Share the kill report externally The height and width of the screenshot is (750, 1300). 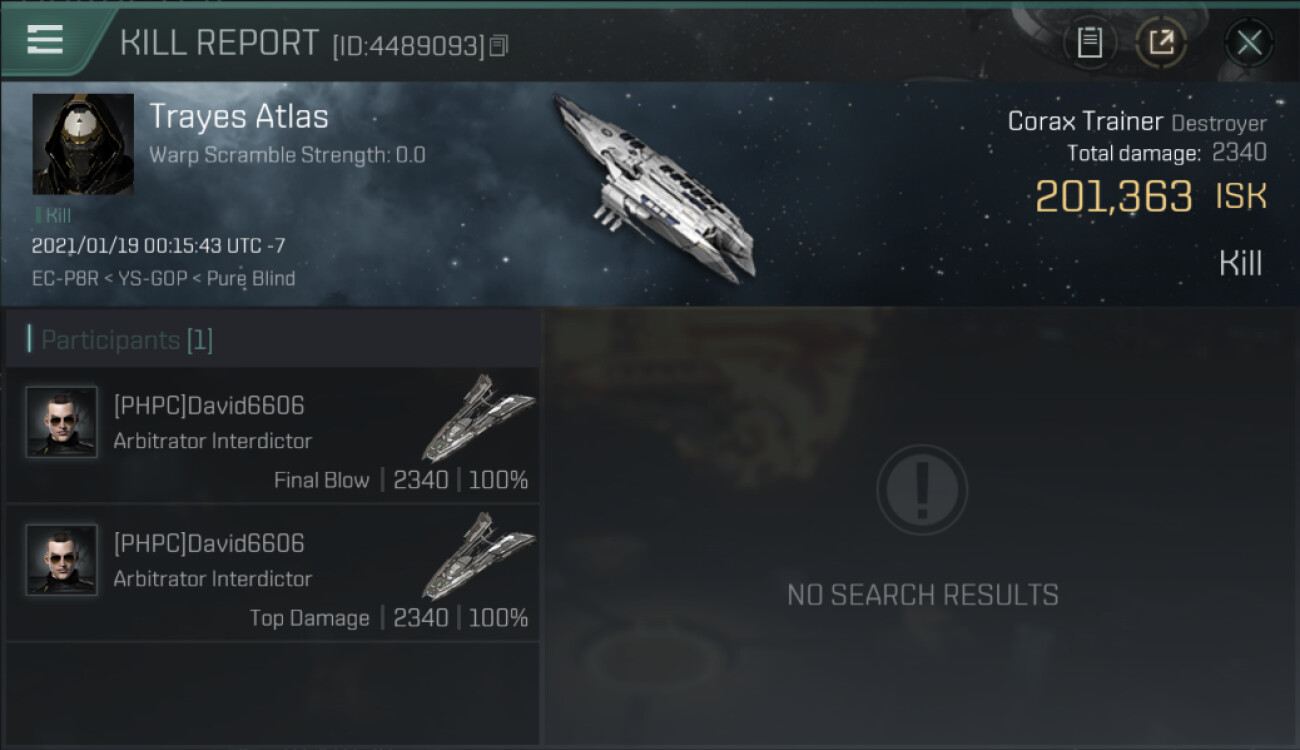click(1161, 43)
